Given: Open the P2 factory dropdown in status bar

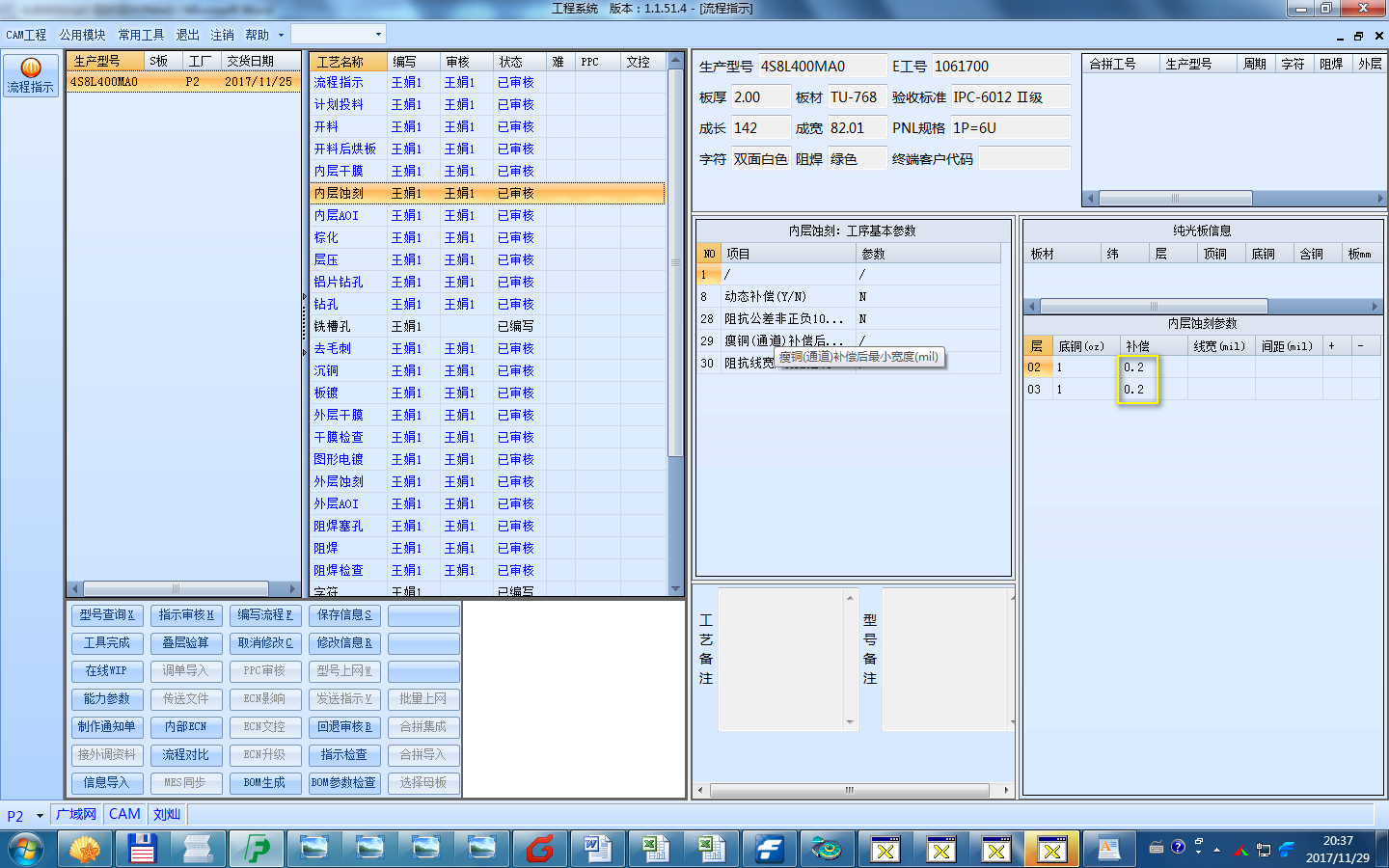Looking at the screenshot, I should coord(40,816).
